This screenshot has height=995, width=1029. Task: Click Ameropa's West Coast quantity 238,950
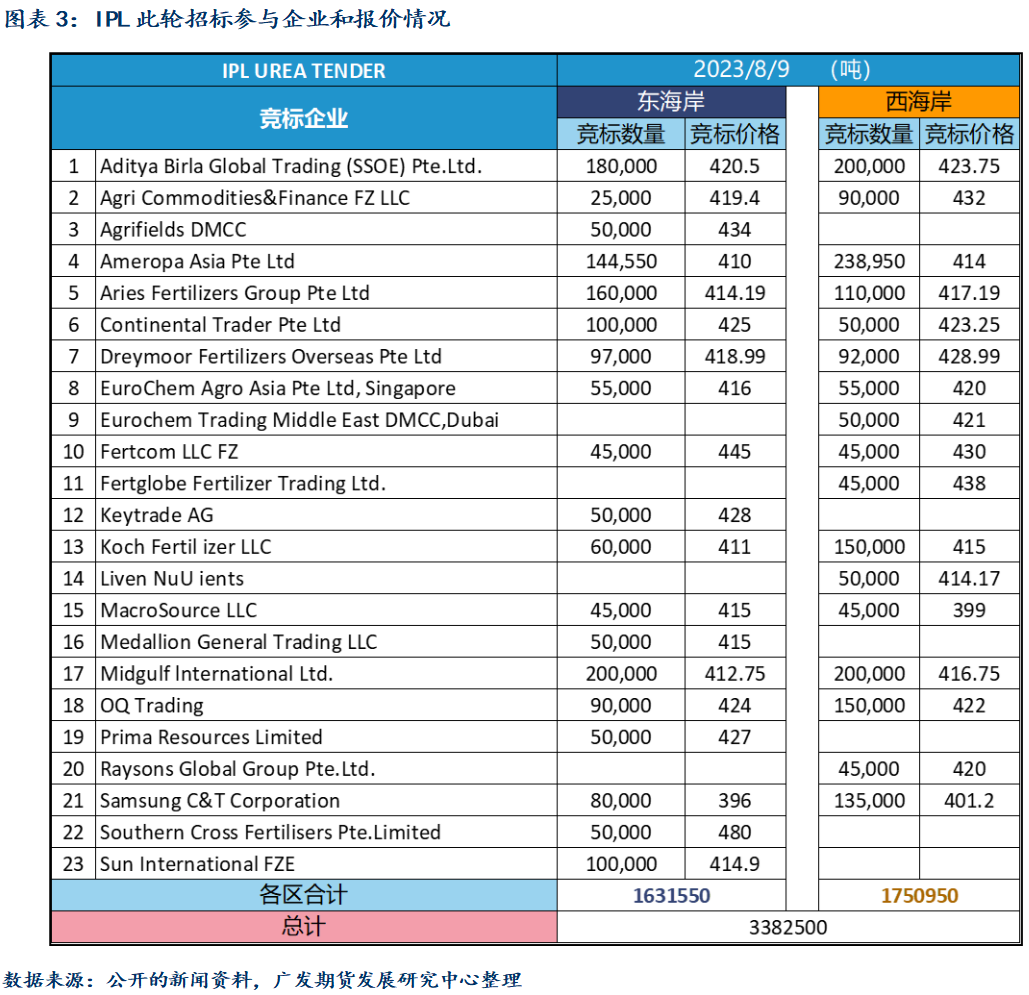click(868, 262)
